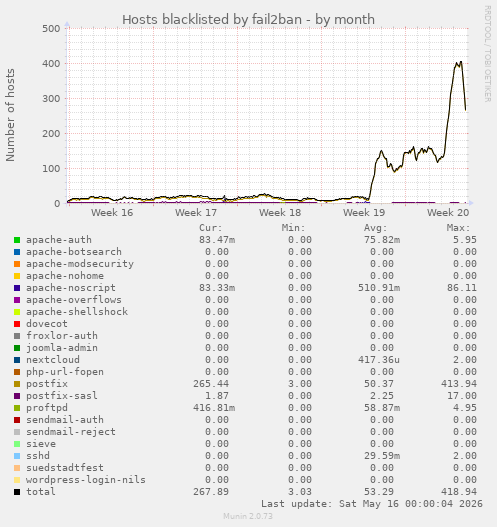
Task: Click apache-noscript average 510.91m
Action: pyautogui.click(x=379, y=288)
